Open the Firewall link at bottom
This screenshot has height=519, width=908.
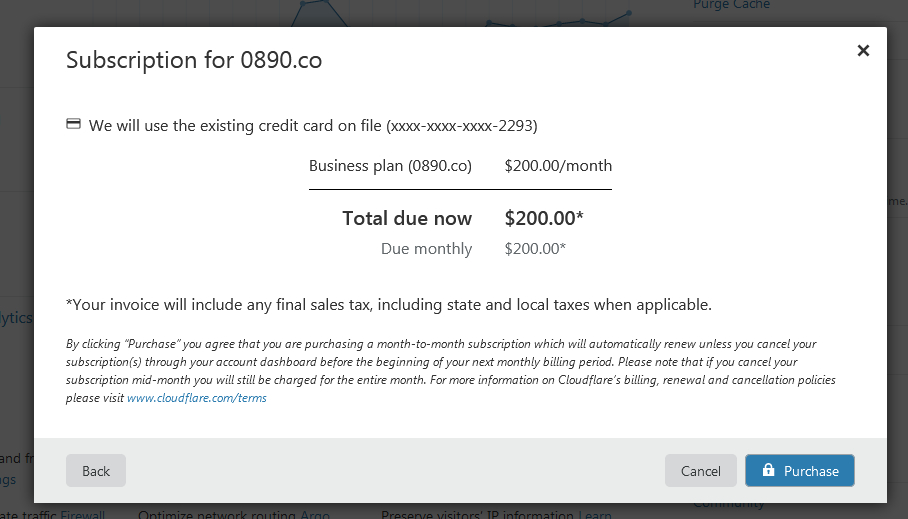click(x=83, y=514)
